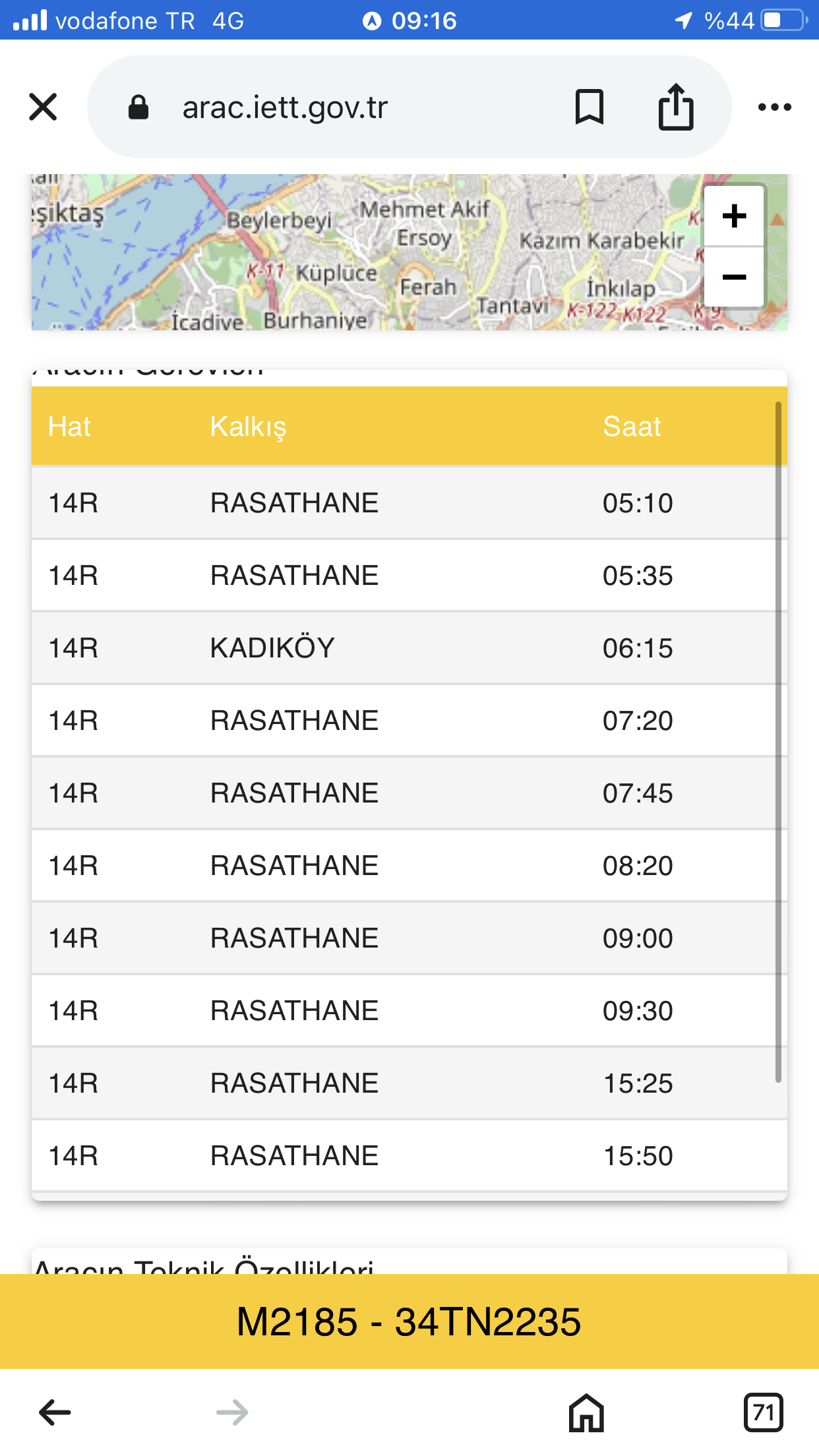Show the 71 open tabs
The width and height of the screenshot is (819, 1456).
pyautogui.click(x=763, y=1412)
